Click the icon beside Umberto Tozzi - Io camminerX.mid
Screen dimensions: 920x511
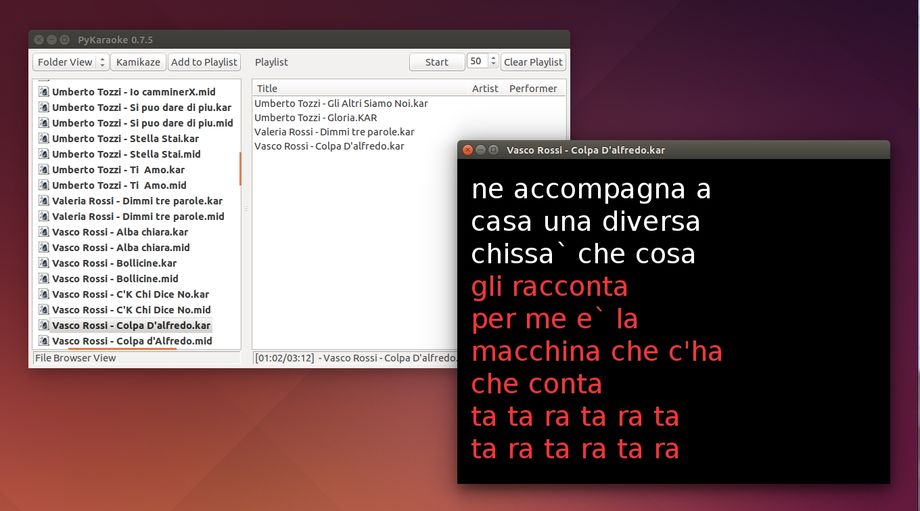[x=44, y=92]
